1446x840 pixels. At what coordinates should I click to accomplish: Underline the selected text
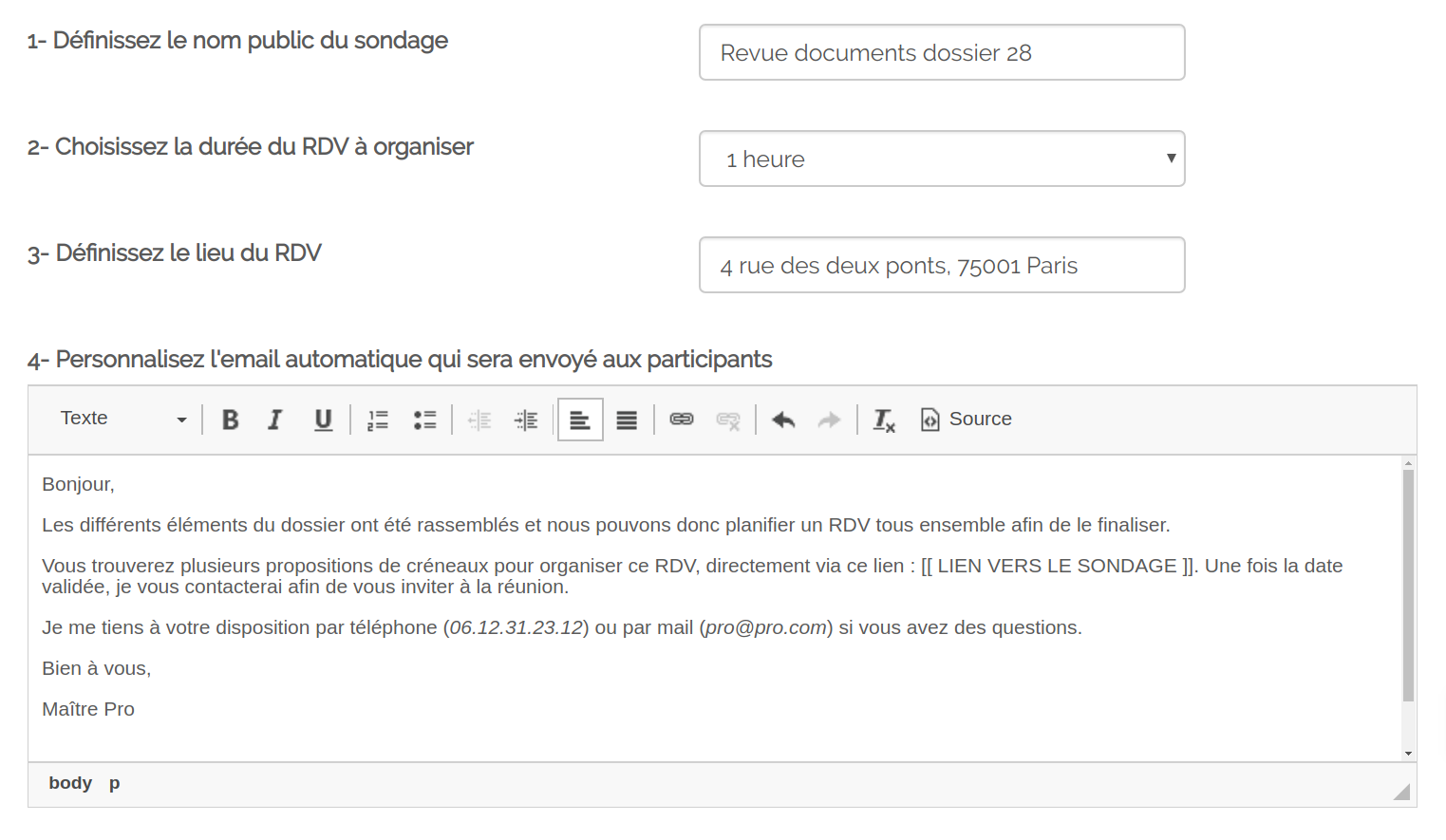pyautogui.click(x=323, y=420)
